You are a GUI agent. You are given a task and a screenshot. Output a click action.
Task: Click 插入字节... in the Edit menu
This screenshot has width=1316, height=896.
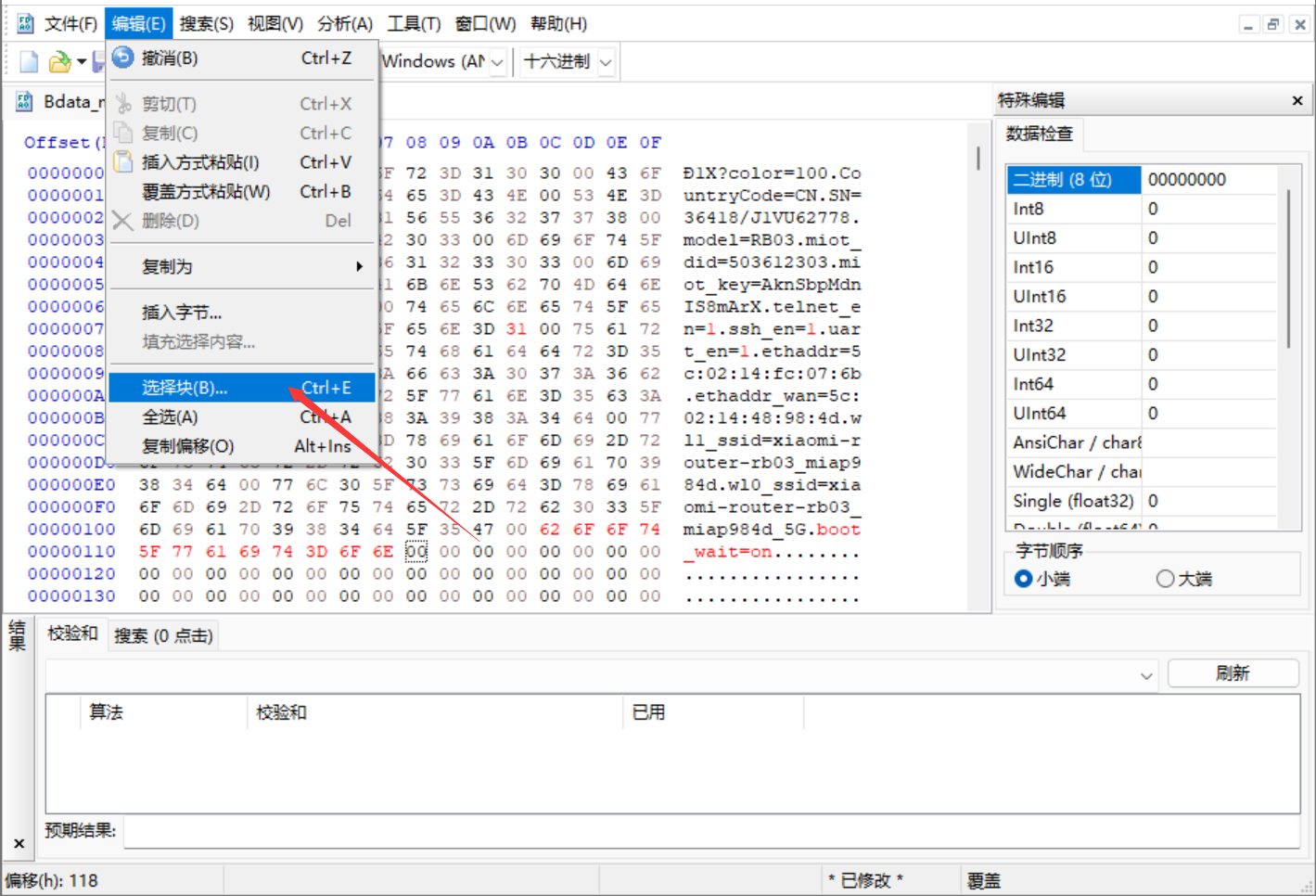point(182,313)
